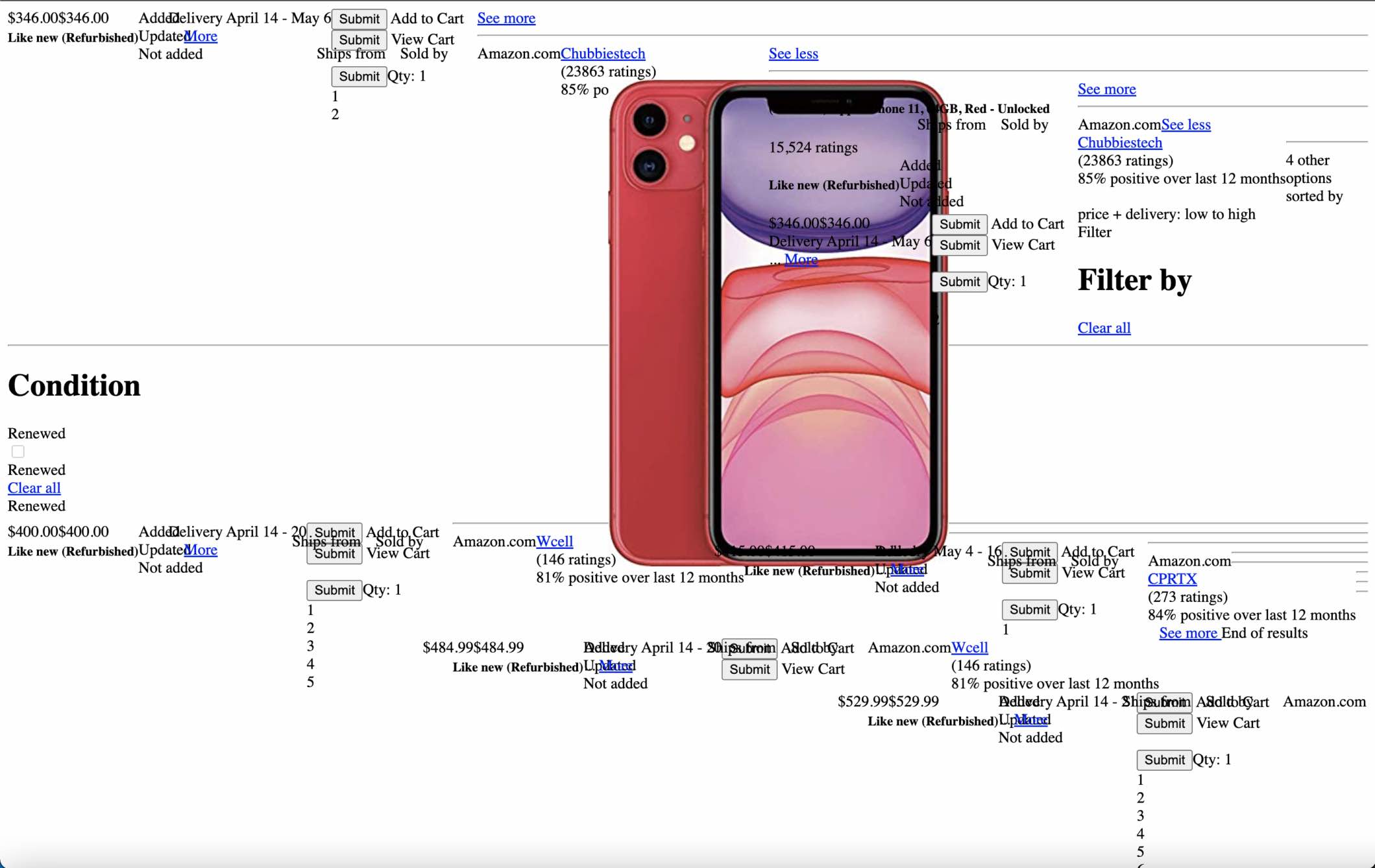
Task: Open Qty: 1 Submit selector under $529.99 offer
Action: tap(1164, 760)
